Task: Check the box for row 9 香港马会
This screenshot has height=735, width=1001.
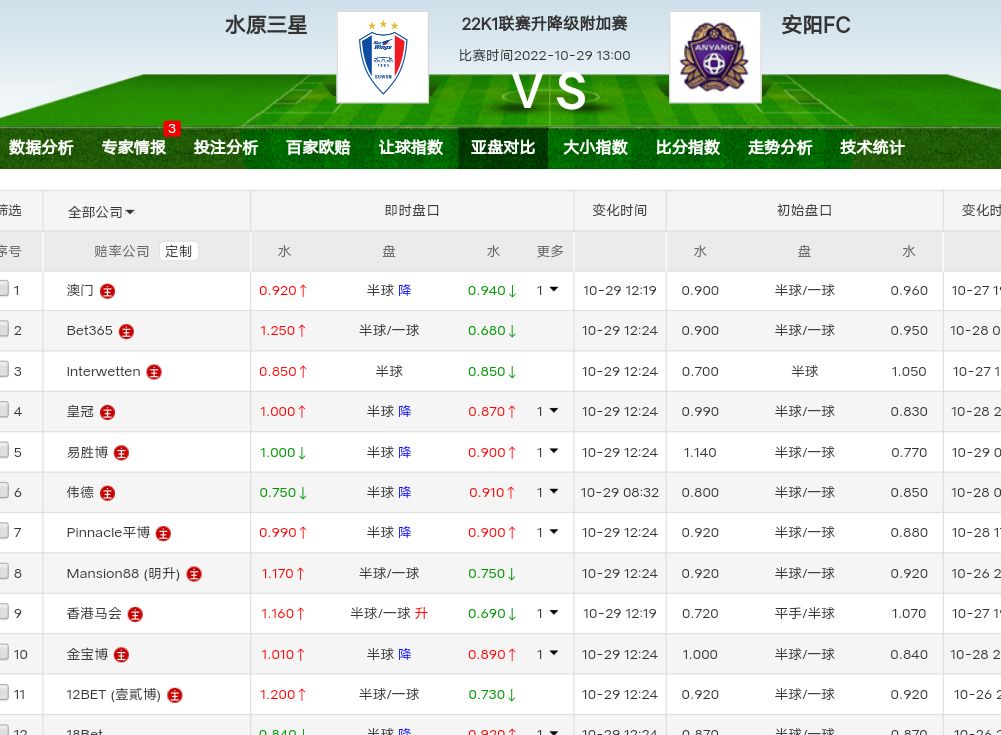Action: coord(4,612)
